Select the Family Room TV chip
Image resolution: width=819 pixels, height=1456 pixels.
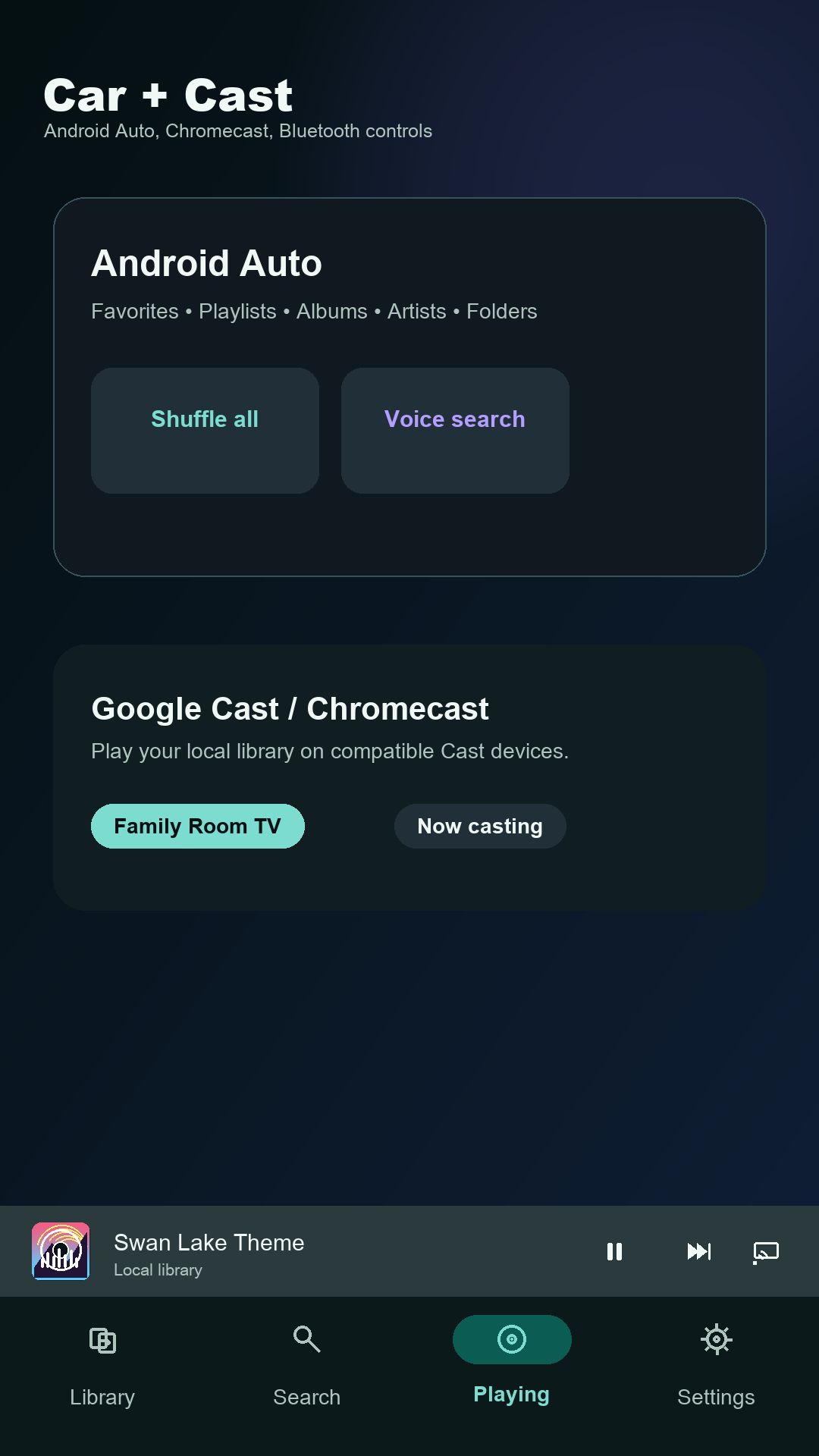click(198, 826)
